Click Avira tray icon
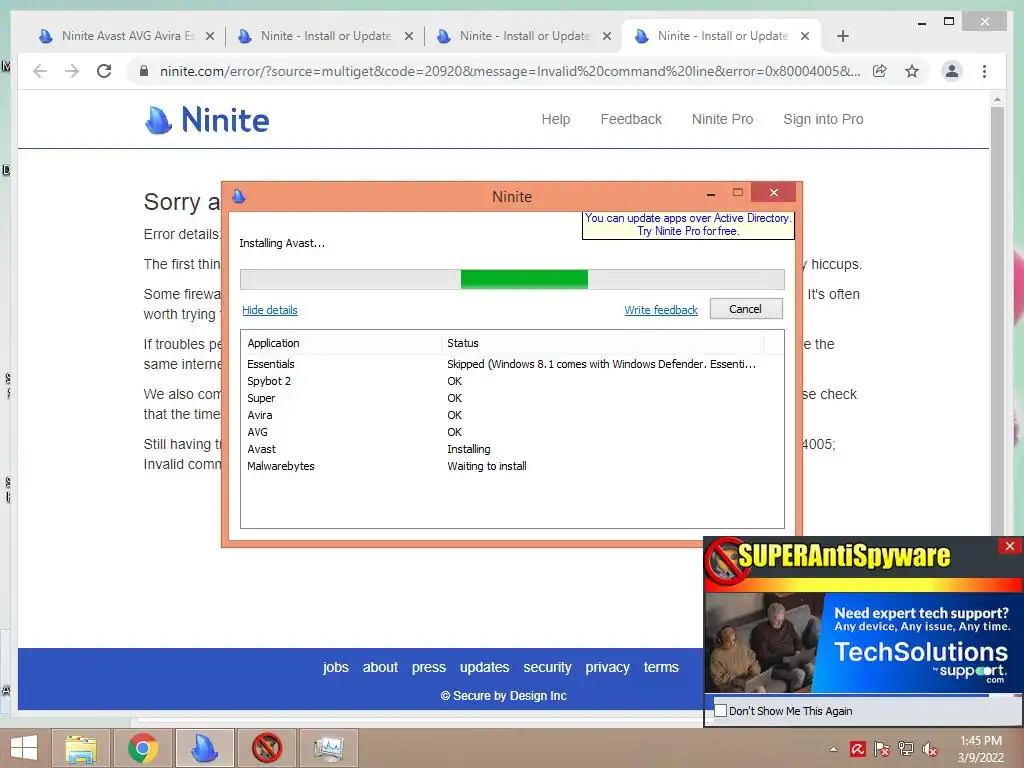The height and width of the screenshot is (768, 1024). [x=857, y=749]
